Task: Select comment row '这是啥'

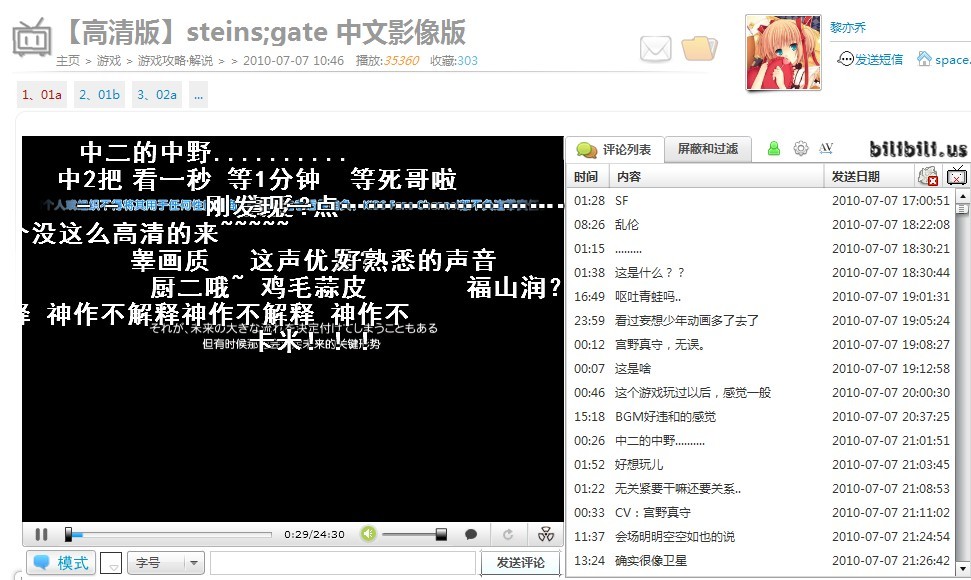Action: [761, 368]
